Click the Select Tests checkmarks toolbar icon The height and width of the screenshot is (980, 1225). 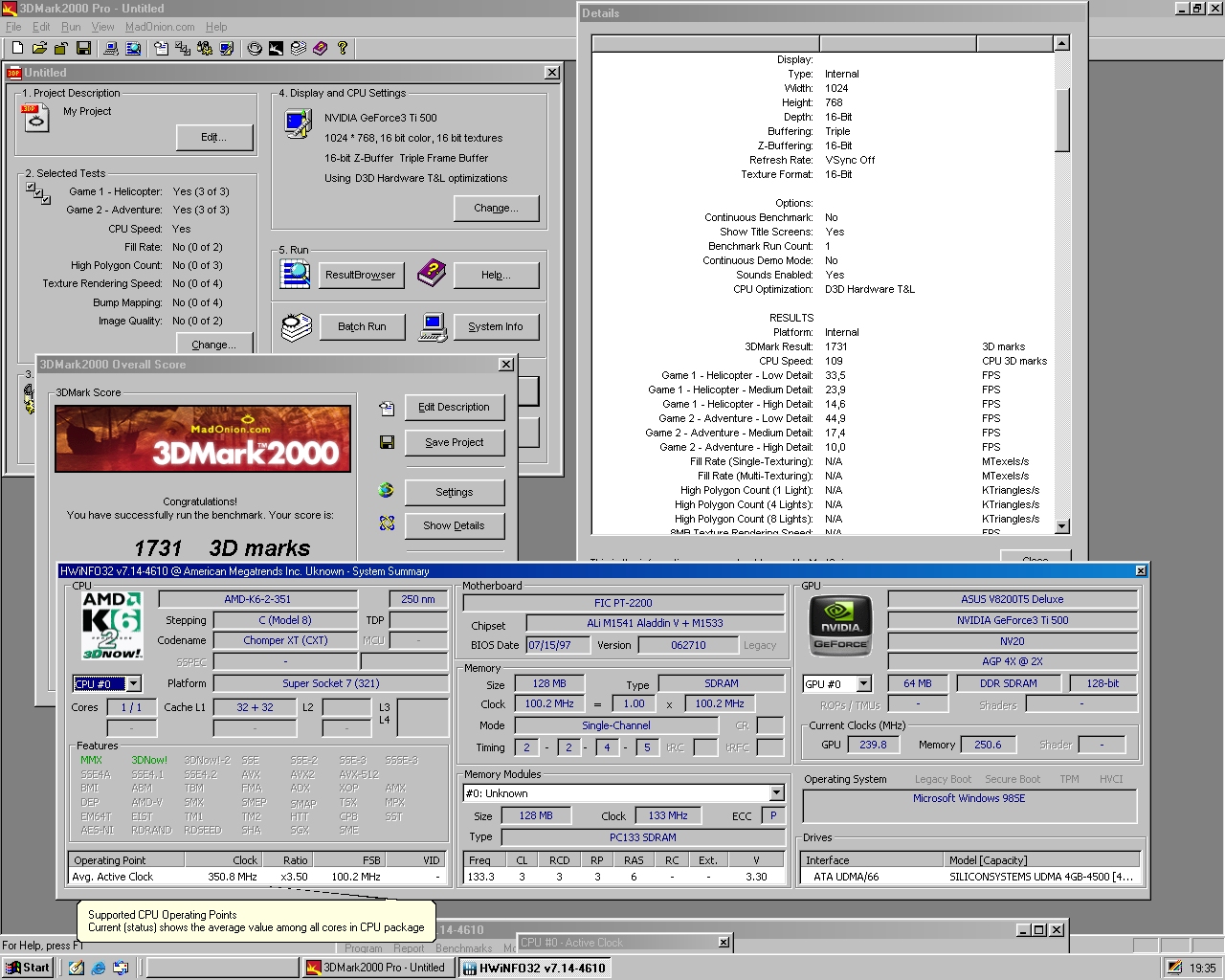(x=182, y=48)
